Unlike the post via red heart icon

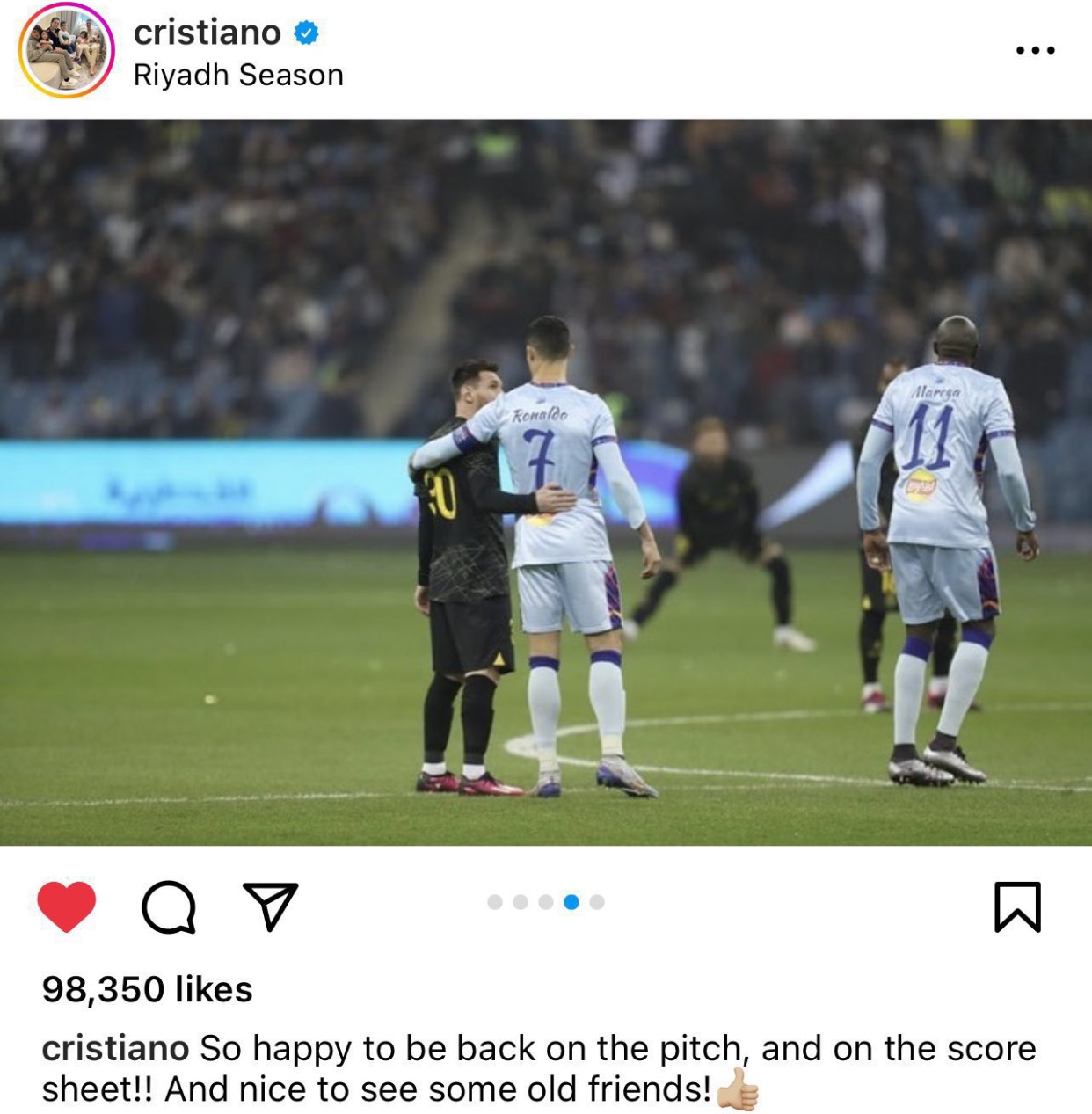click(66, 906)
